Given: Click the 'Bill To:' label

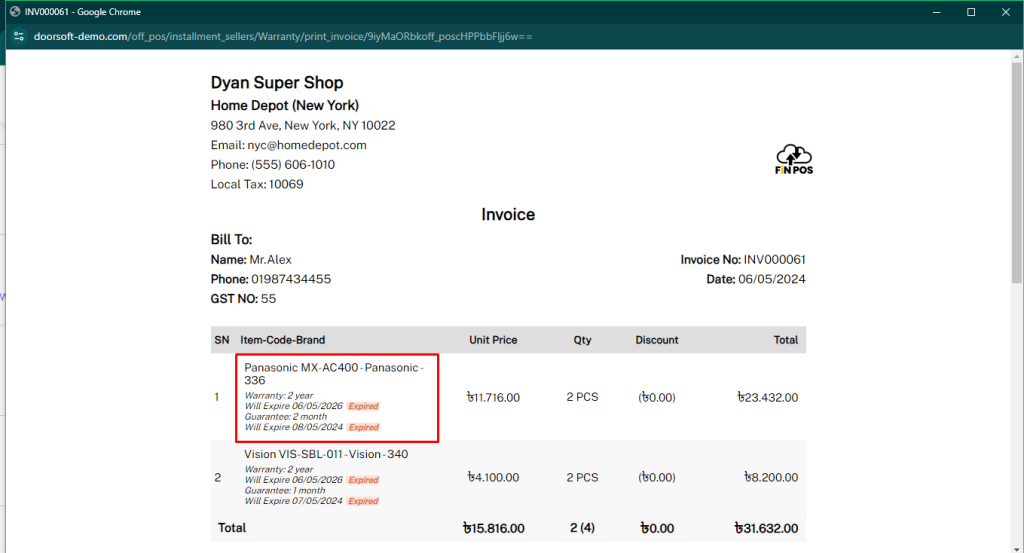Looking at the screenshot, I should [x=231, y=240].
